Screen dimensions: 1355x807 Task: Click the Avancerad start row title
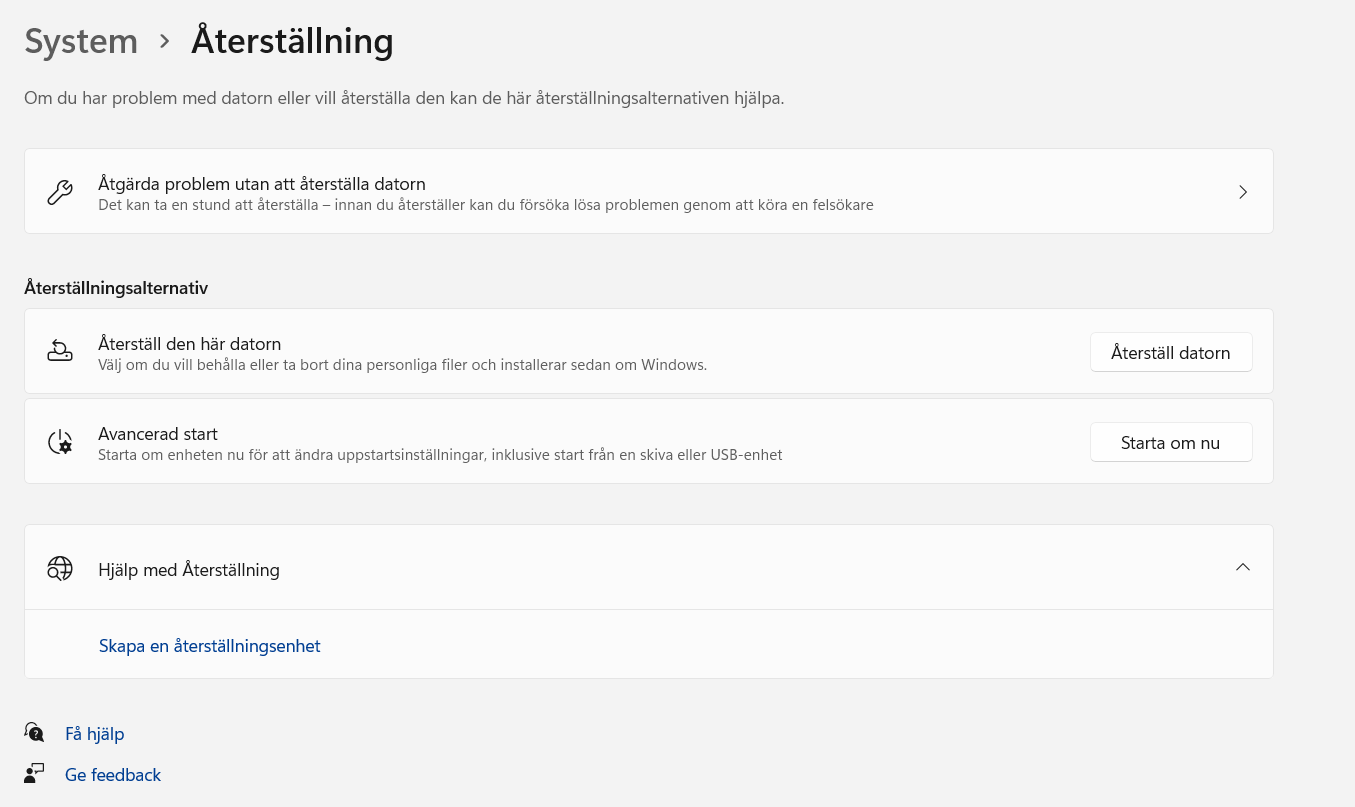(x=158, y=434)
